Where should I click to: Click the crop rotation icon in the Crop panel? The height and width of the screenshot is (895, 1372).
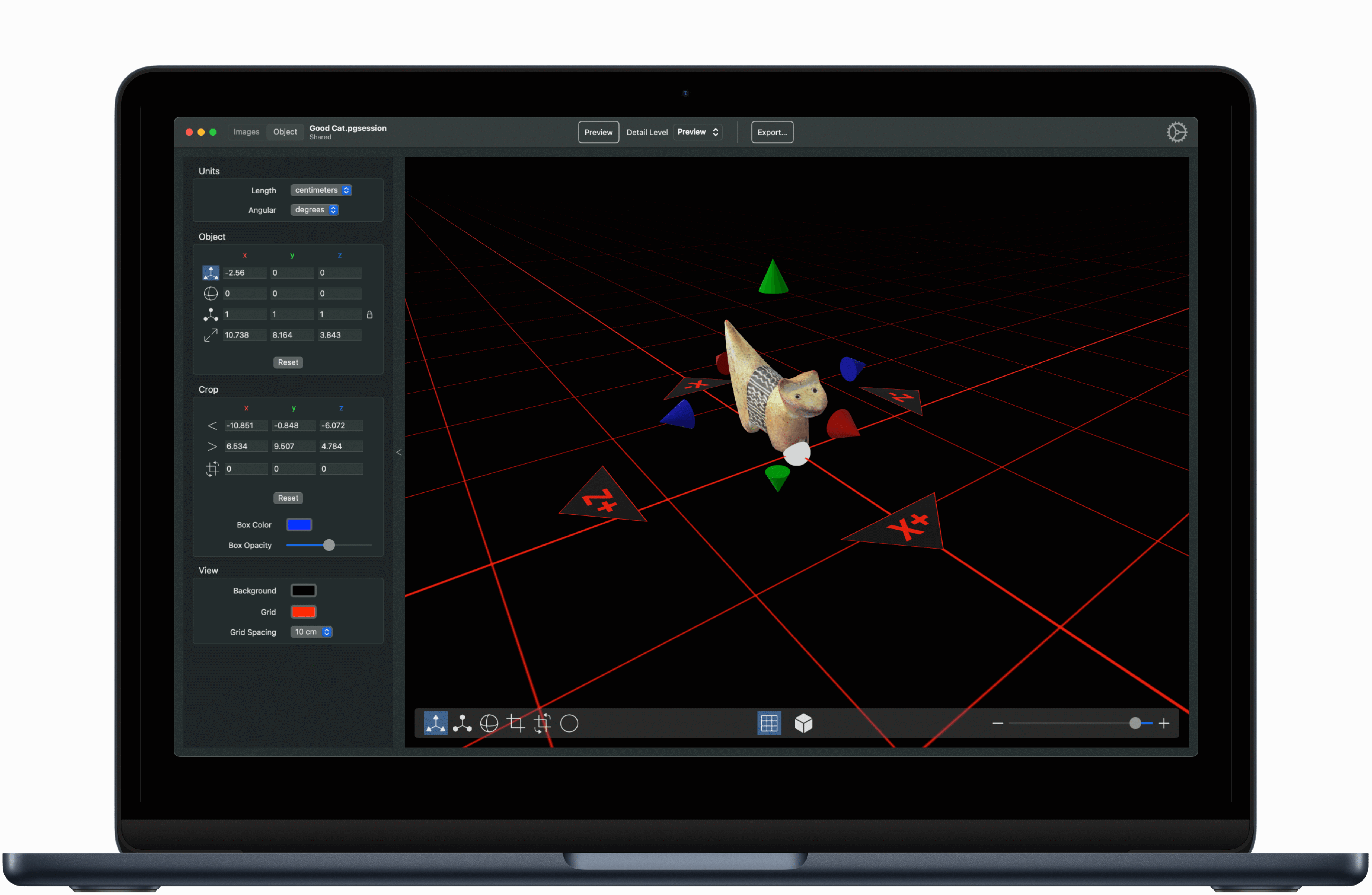(212, 469)
